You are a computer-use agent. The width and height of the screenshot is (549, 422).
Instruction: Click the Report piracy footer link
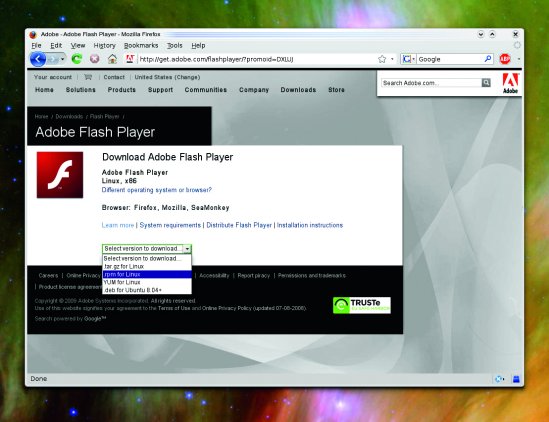point(253,276)
